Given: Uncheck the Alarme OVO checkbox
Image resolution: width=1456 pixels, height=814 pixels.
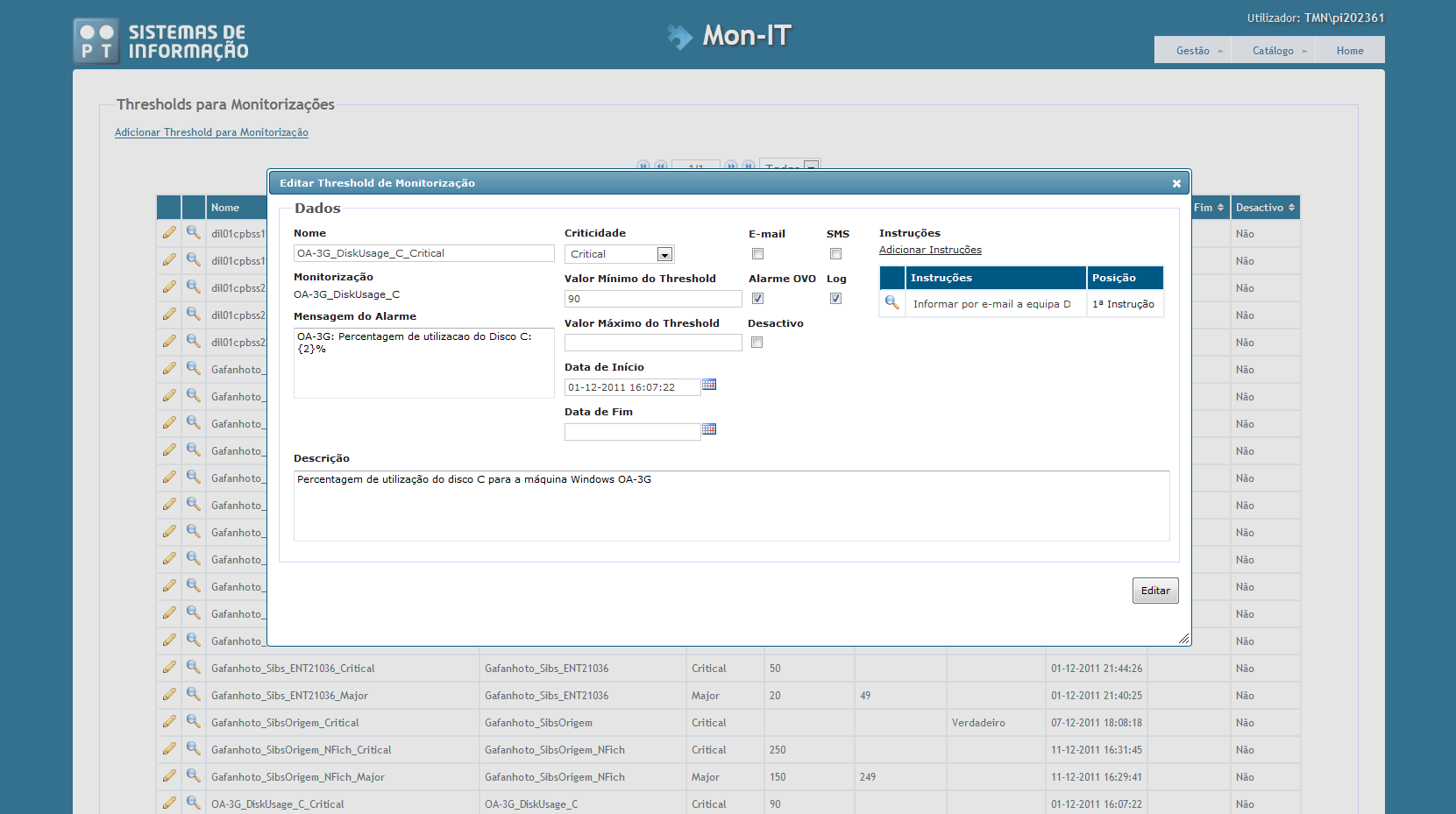Looking at the screenshot, I should (x=757, y=299).
